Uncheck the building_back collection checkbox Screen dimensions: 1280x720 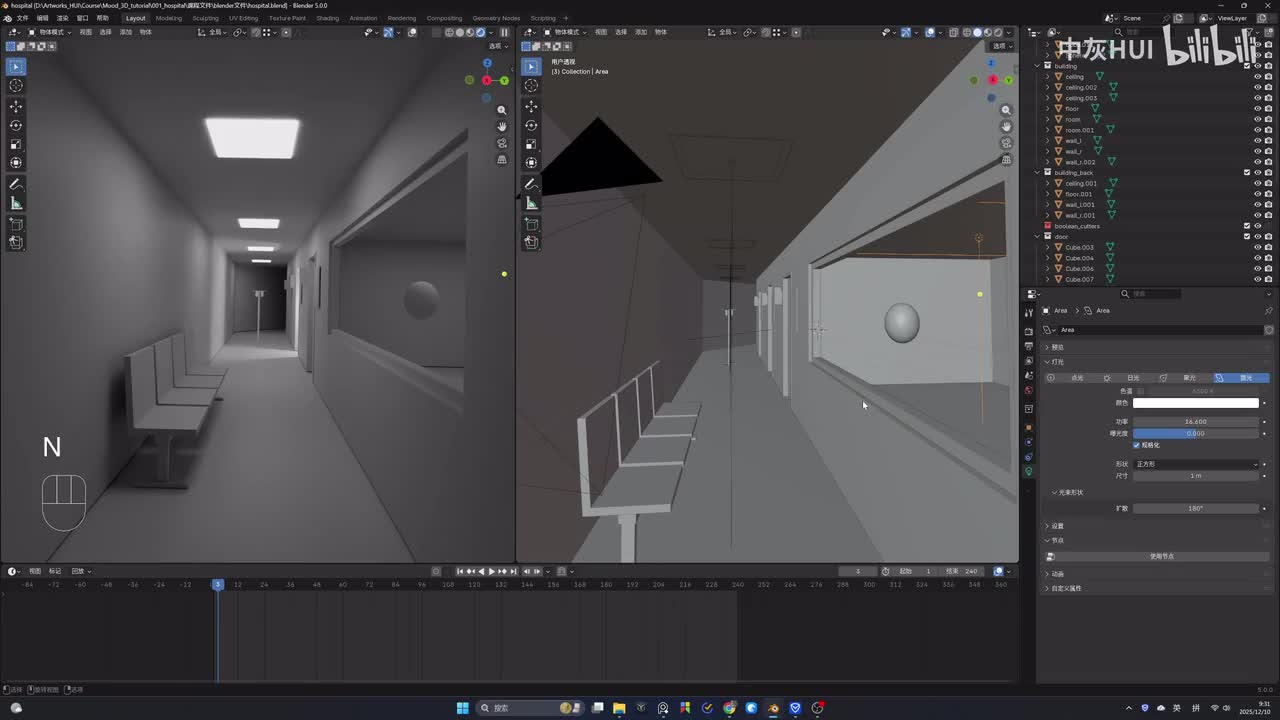click(x=1247, y=173)
